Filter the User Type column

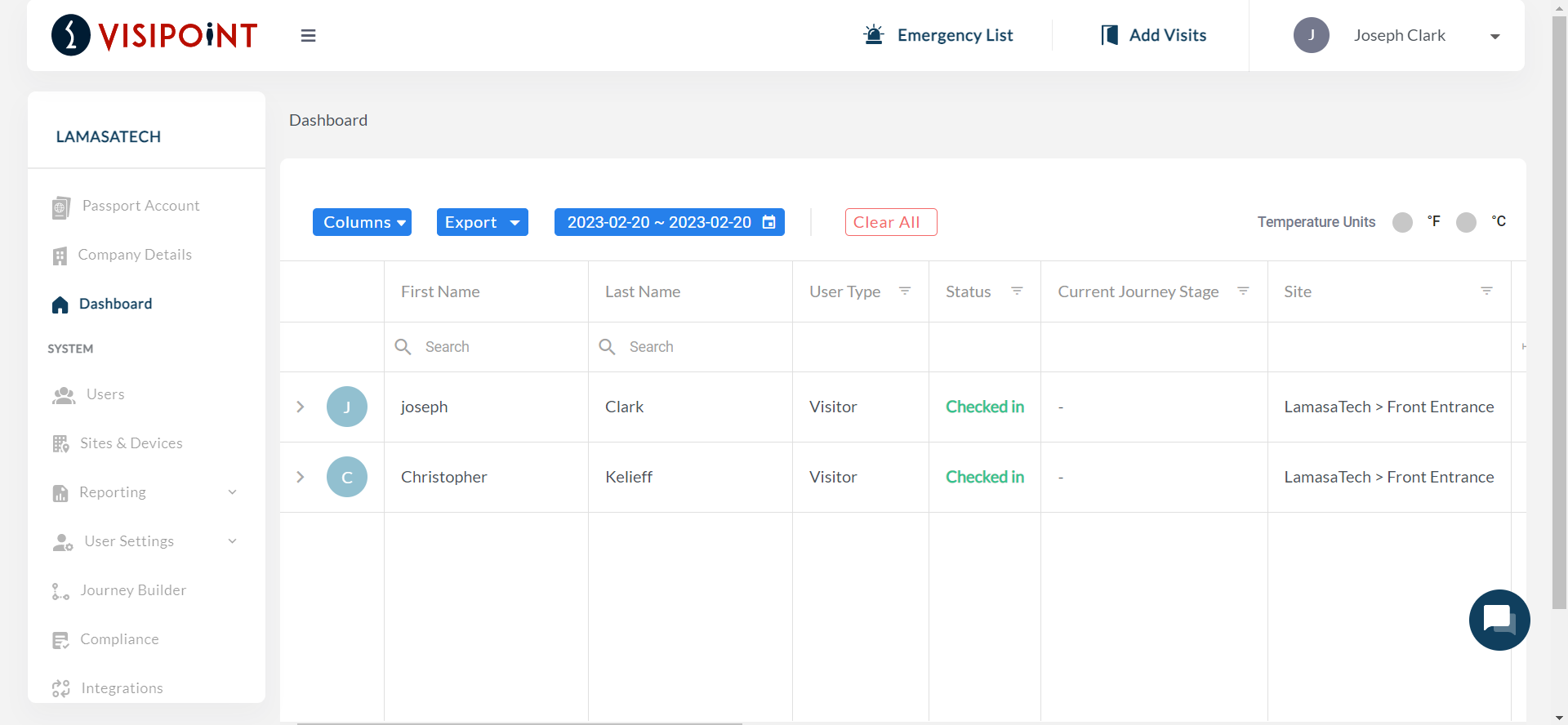point(905,291)
